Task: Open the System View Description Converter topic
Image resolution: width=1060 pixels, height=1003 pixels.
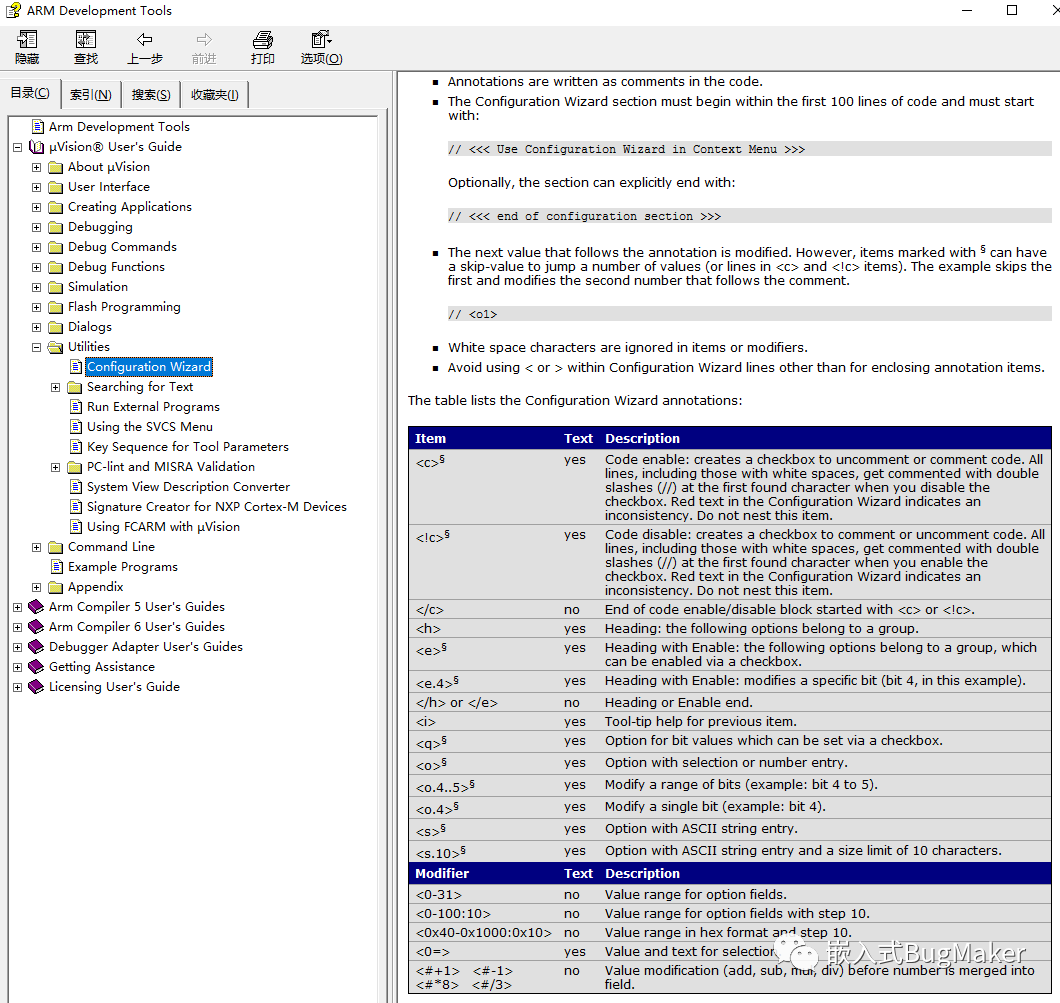Action: [188, 487]
